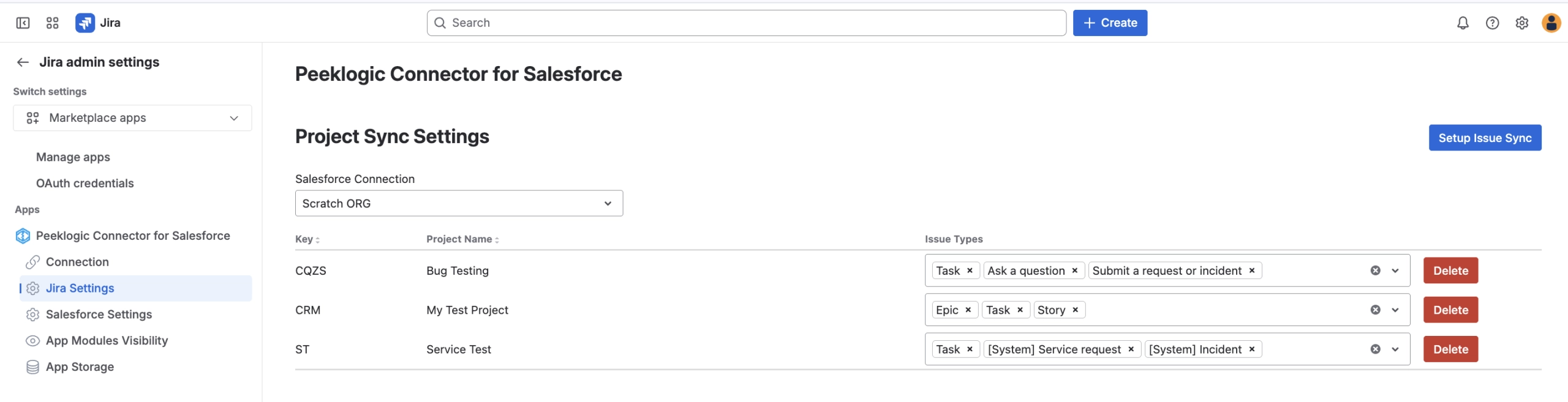
Task: Clear all issue types for Bug Testing
Action: click(x=1376, y=270)
